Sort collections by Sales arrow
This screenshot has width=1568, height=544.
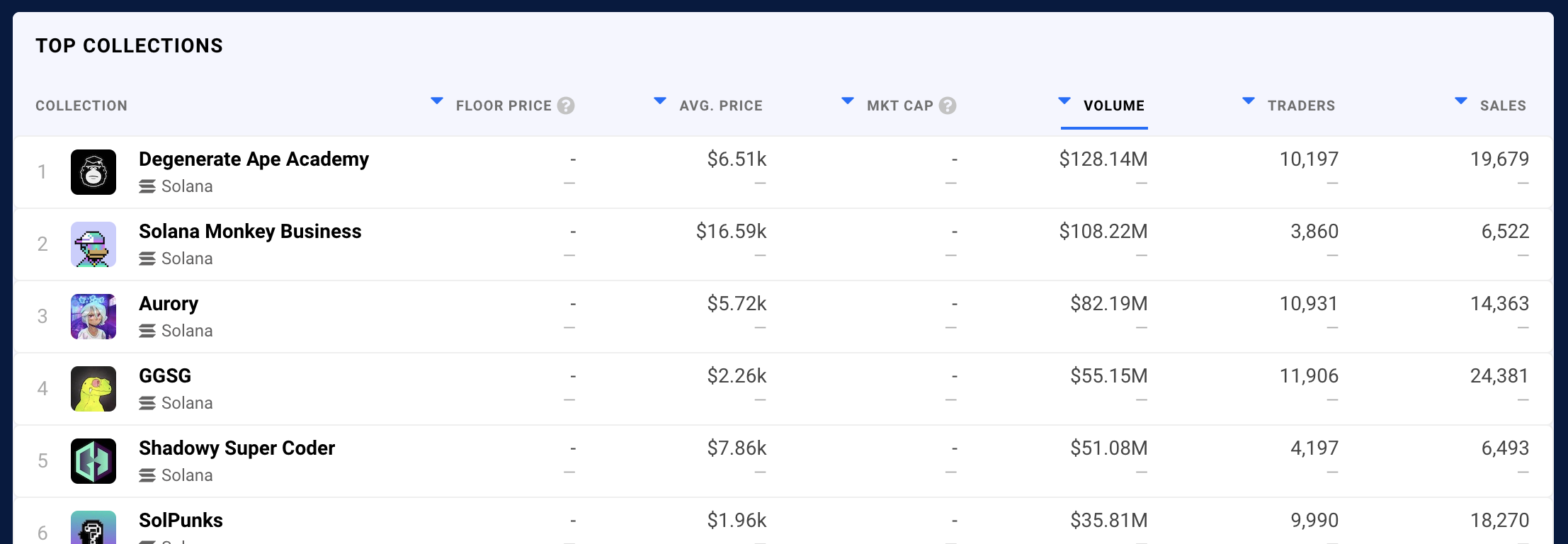click(1461, 101)
